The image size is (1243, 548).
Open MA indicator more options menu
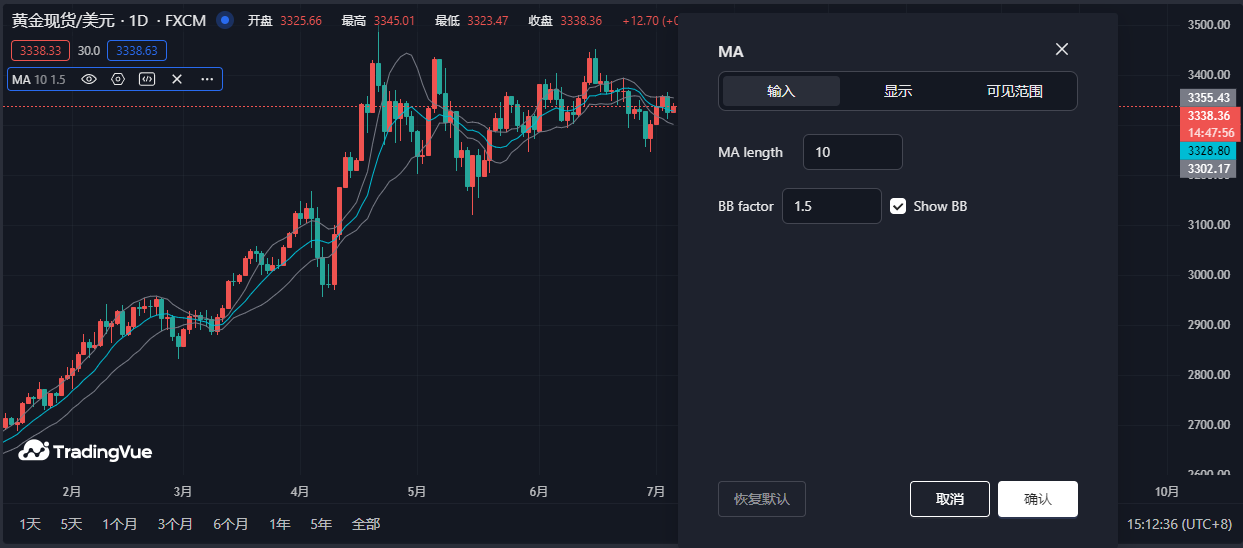point(207,79)
